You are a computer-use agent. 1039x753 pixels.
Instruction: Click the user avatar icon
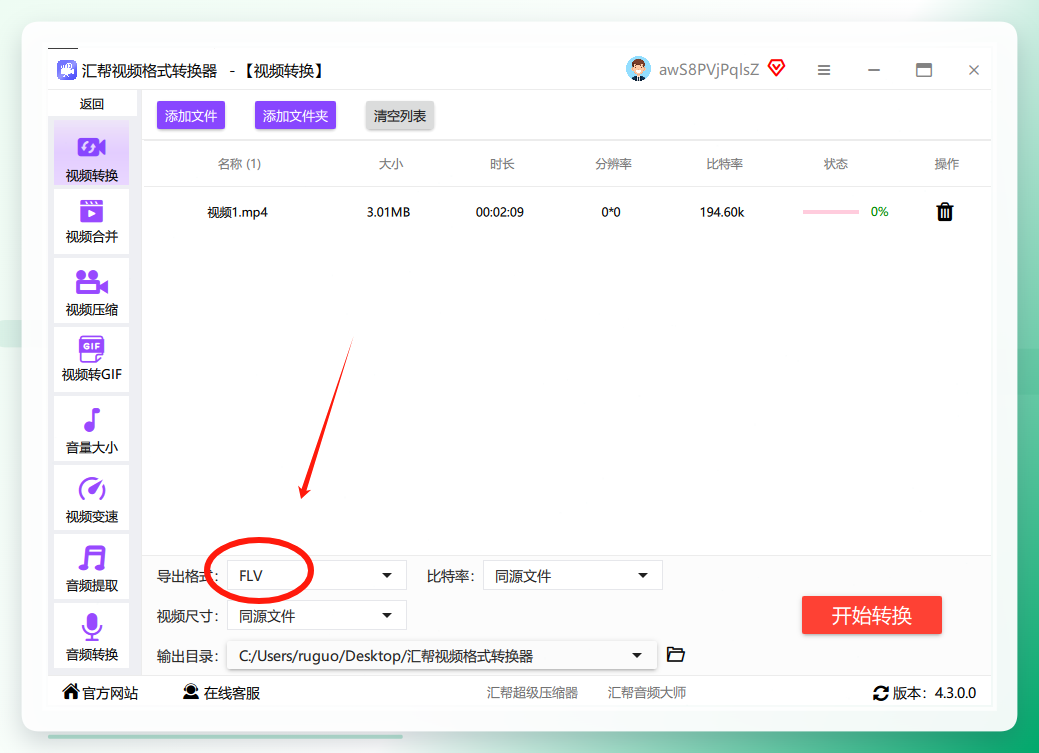pos(638,69)
